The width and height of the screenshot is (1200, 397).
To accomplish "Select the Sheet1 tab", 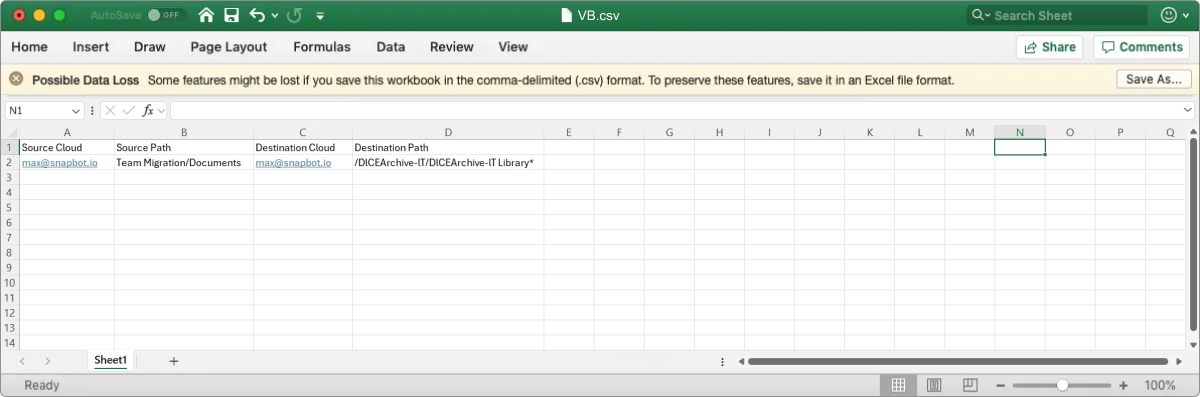I will (110, 360).
